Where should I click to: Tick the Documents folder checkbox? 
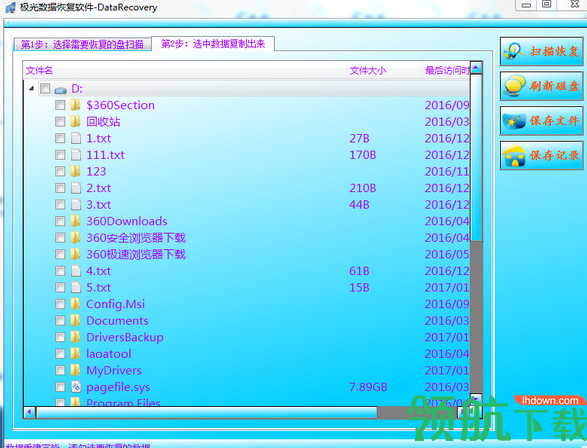coord(60,320)
